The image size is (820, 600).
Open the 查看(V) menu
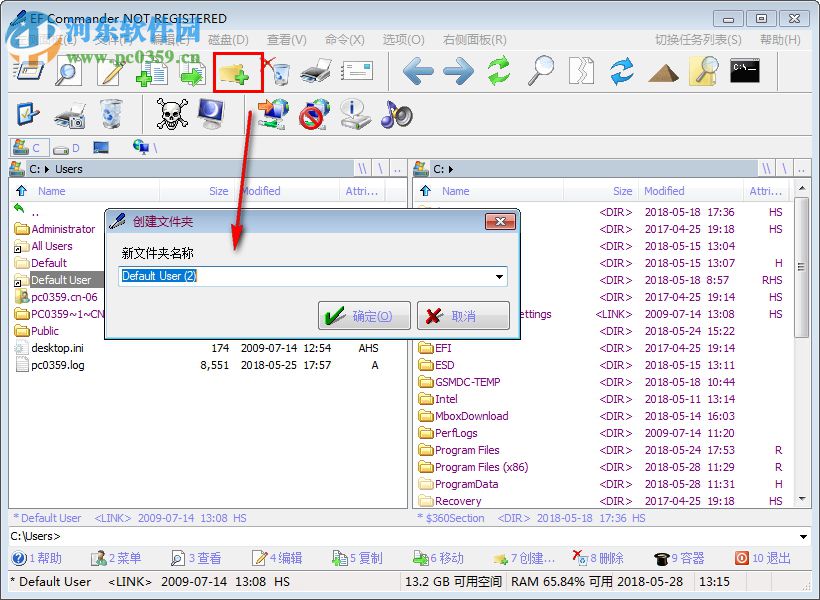point(287,40)
